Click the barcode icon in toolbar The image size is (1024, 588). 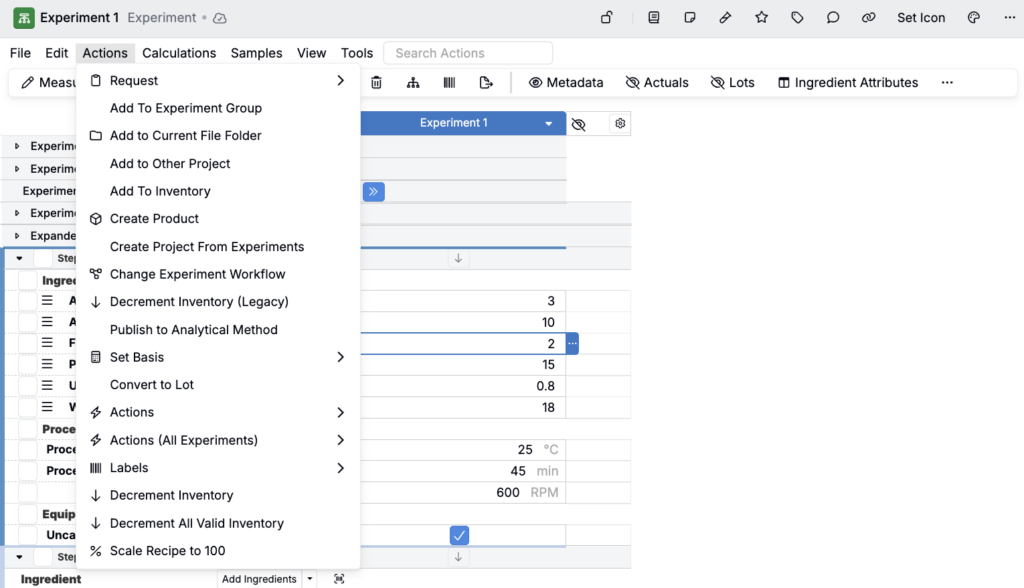click(449, 83)
